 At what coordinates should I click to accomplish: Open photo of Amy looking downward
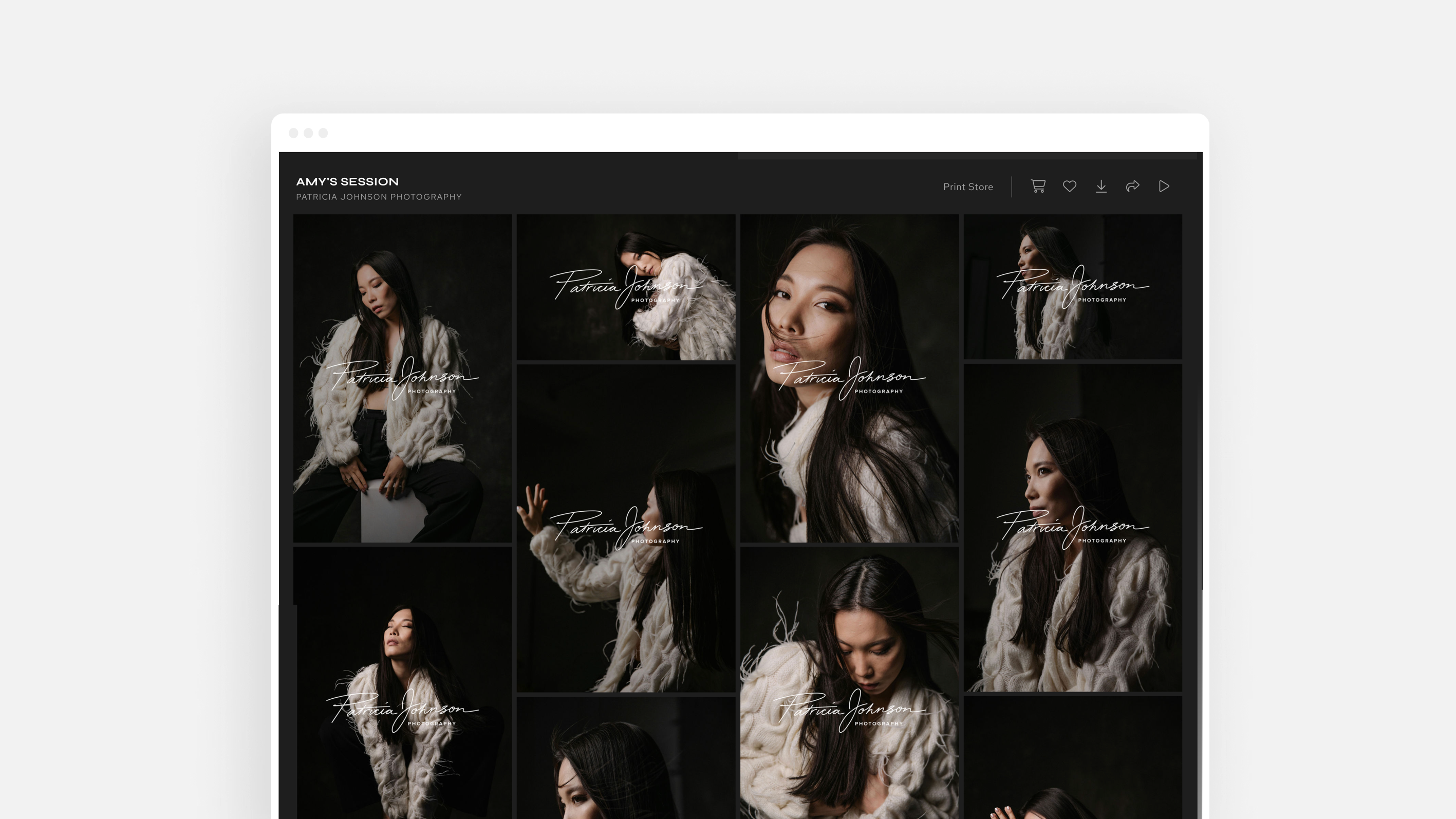point(849,678)
